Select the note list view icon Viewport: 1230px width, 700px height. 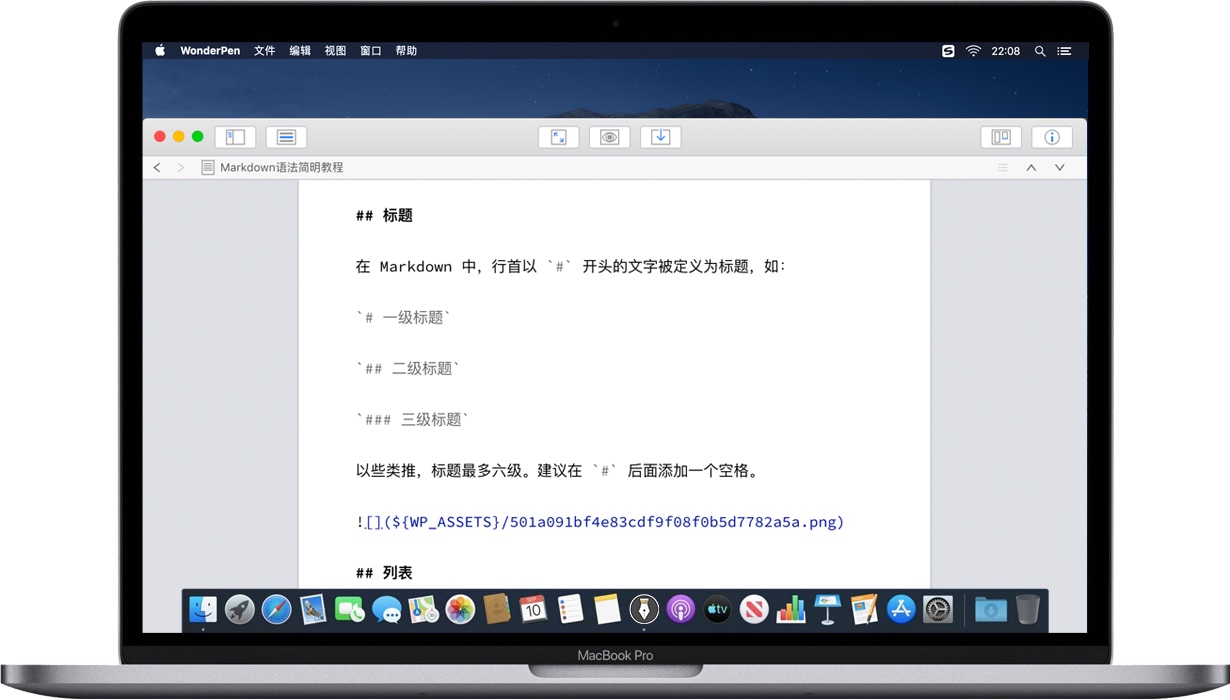286,136
